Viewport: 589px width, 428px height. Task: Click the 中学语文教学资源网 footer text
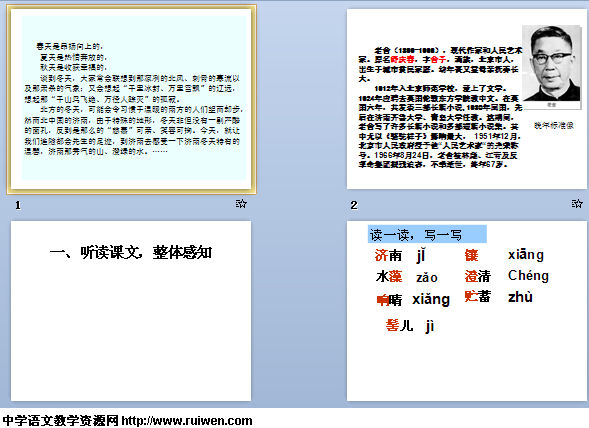[x=60, y=420]
